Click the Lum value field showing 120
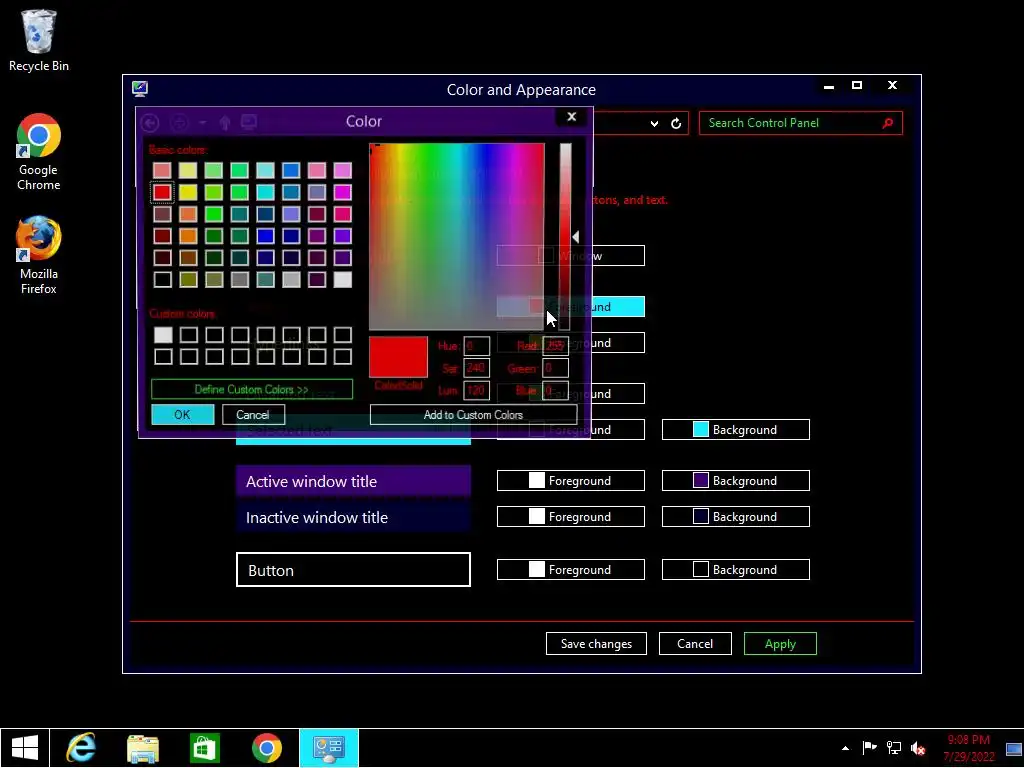 point(476,391)
